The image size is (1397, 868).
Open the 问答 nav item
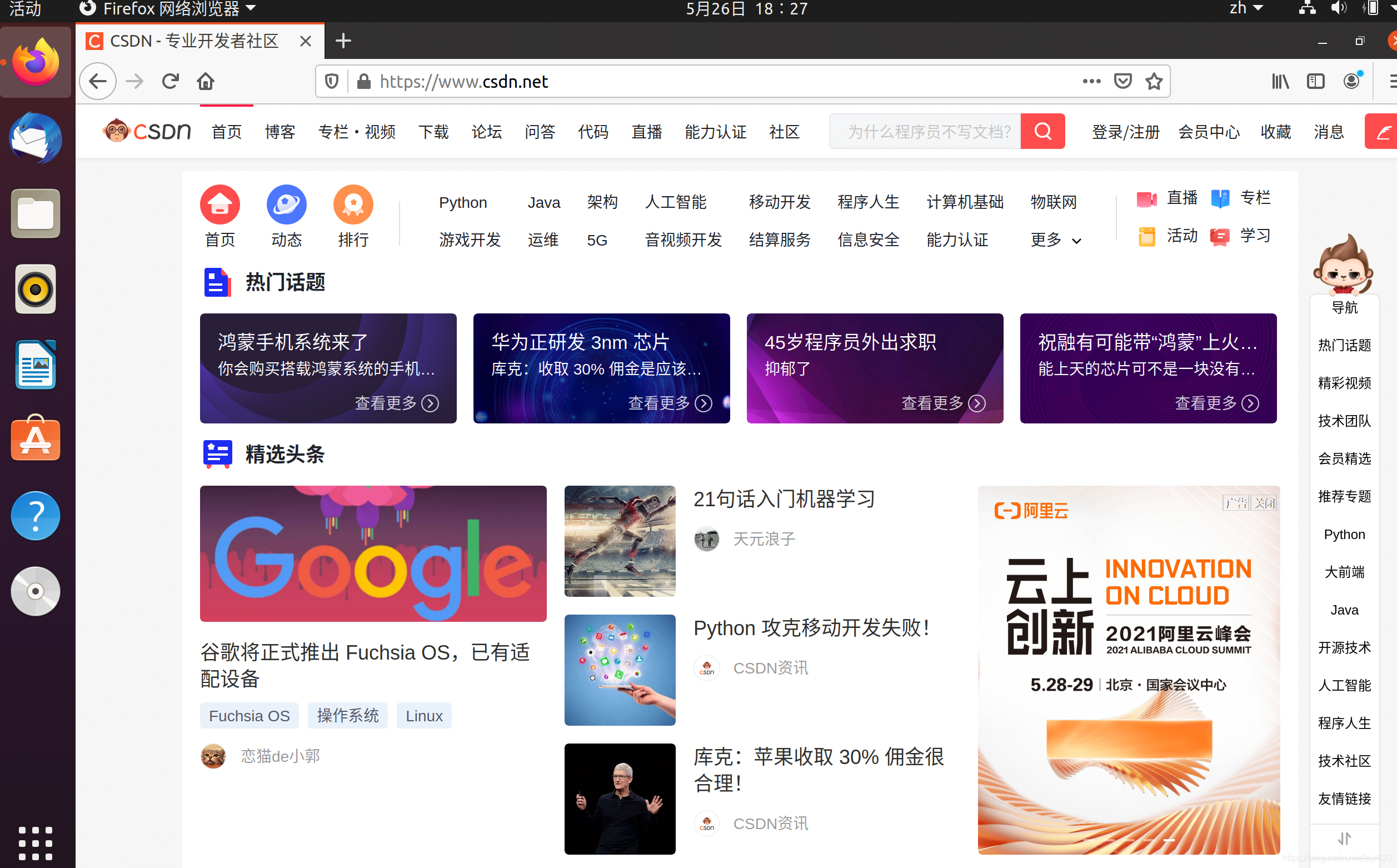pyautogui.click(x=540, y=132)
